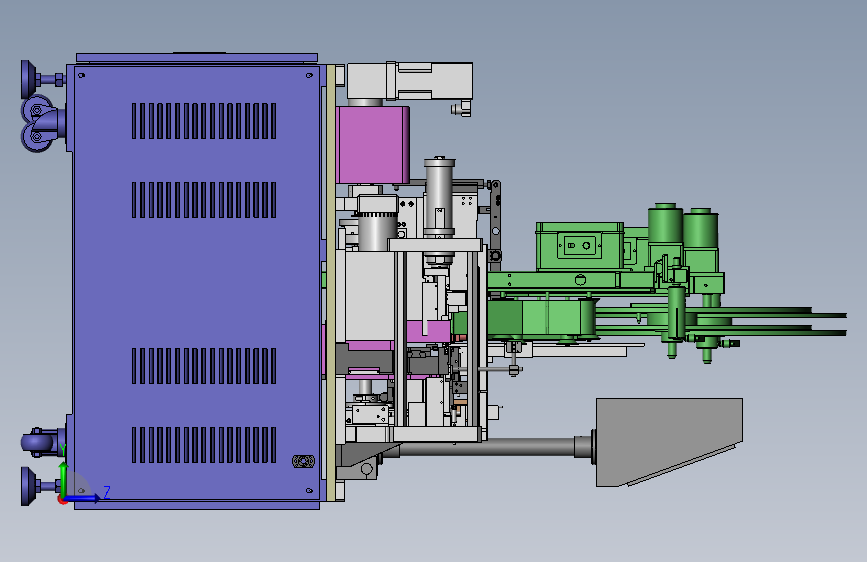Screen dimensions: 867x562
Task: Select the large magenta cover block at top
Action: (373, 145)
